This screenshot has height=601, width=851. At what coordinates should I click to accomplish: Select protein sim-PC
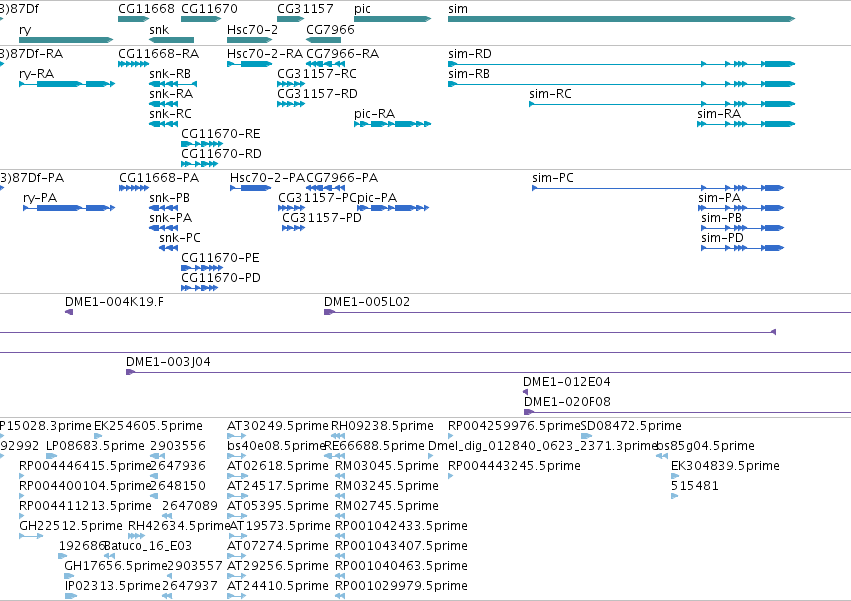(x=658, y=188)
